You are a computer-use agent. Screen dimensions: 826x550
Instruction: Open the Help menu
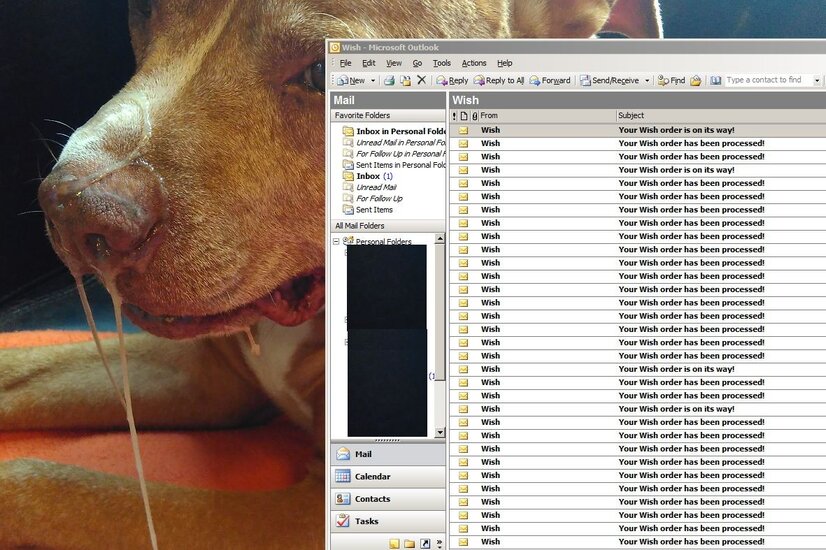pyautogui.click(x=505, y=63)
